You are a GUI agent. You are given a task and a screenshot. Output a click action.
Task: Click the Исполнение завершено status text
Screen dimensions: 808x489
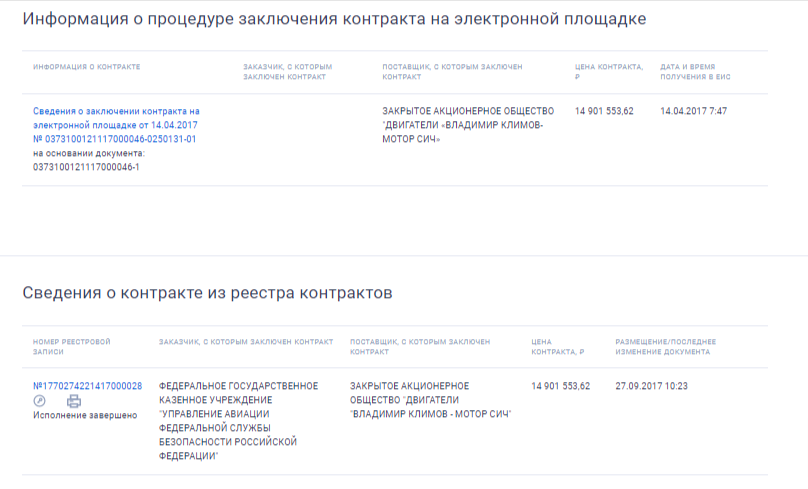[x=85, y=415]
